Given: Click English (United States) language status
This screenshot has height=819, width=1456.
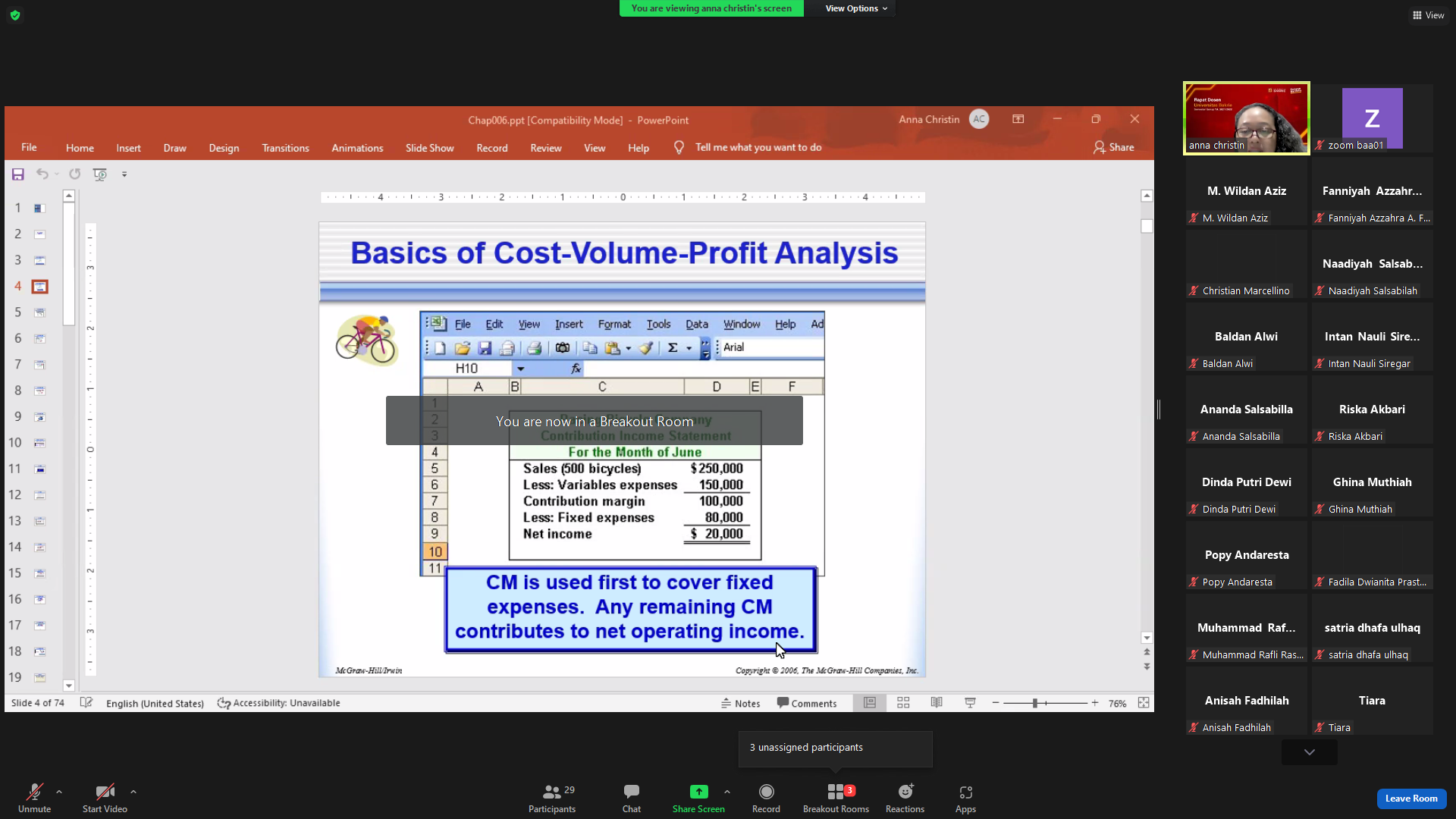Looking at the screenshot, I should click(155, 704).
